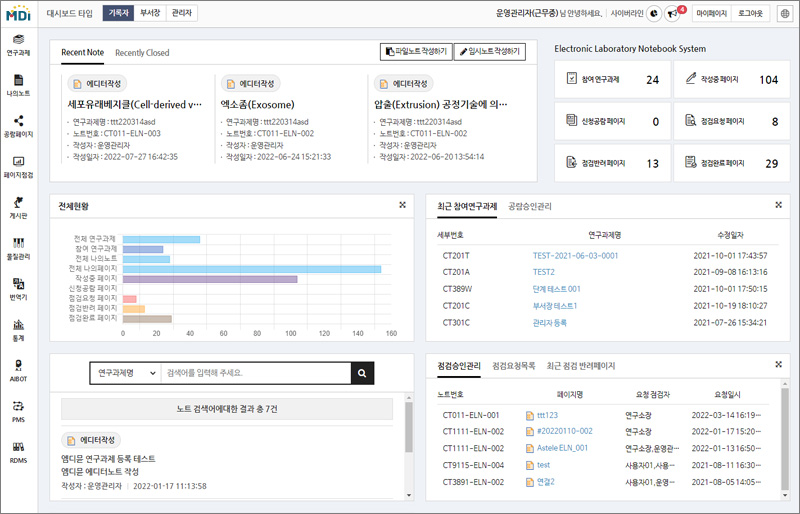Open 페이지점검 sidebar icon
This screenshot has width=800, height=514.
click(x=18, y=166)
